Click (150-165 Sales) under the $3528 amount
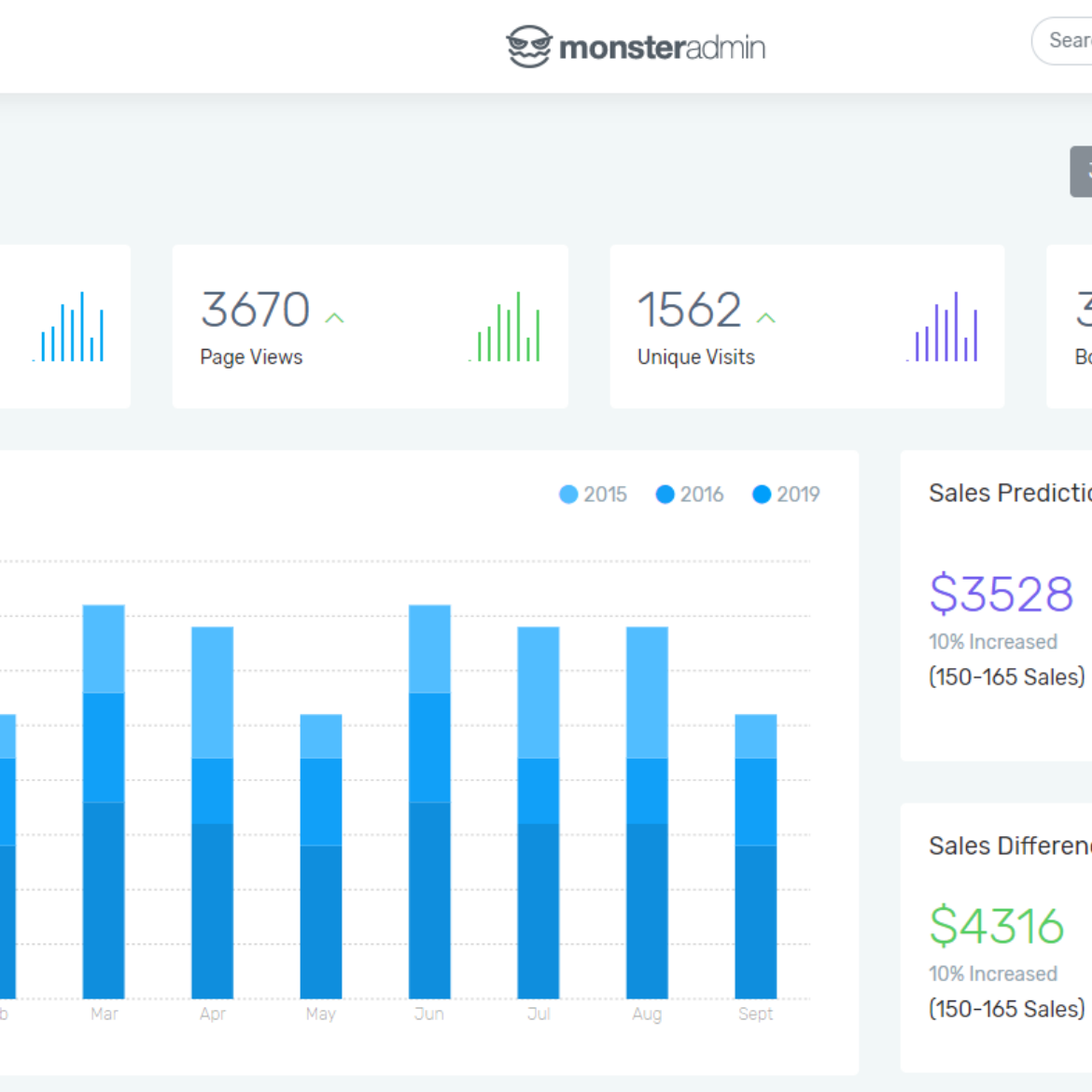 pos(1007,677)
